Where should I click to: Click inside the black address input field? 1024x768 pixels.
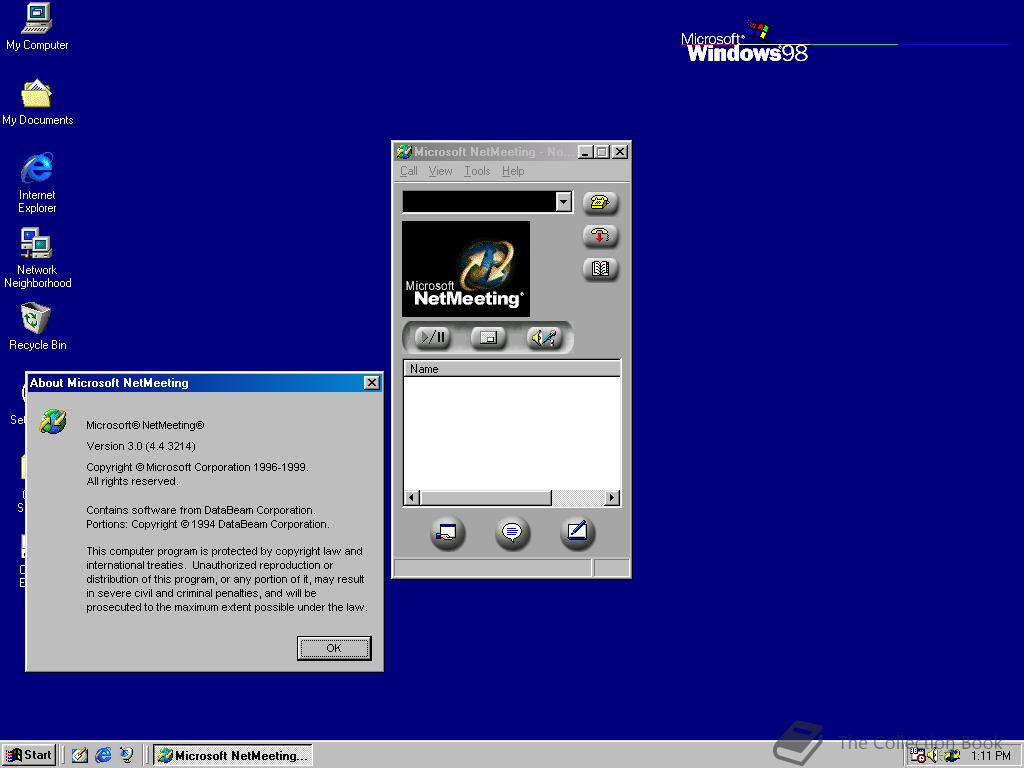[x=479, y=202]
